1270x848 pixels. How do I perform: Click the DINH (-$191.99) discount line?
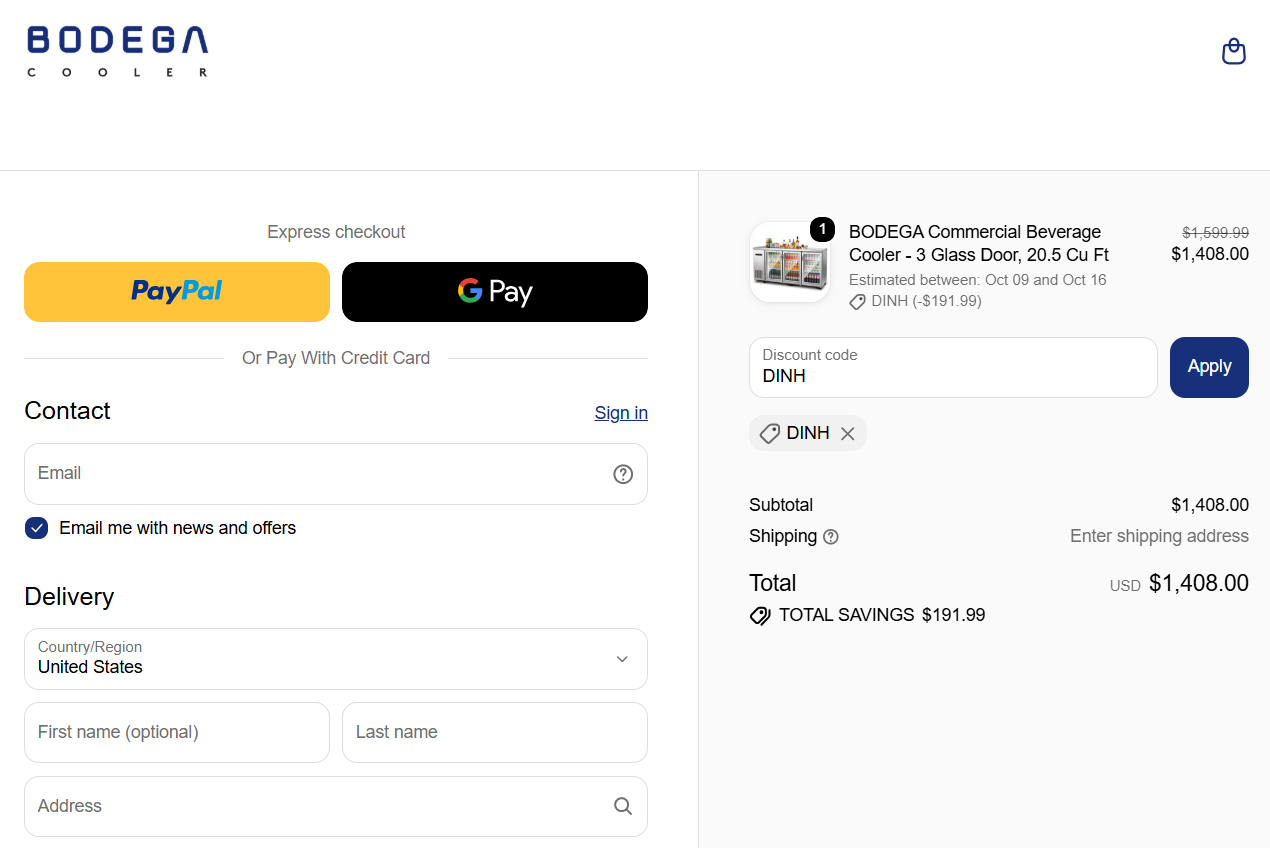pyautogui.click(x=916, y=301)
